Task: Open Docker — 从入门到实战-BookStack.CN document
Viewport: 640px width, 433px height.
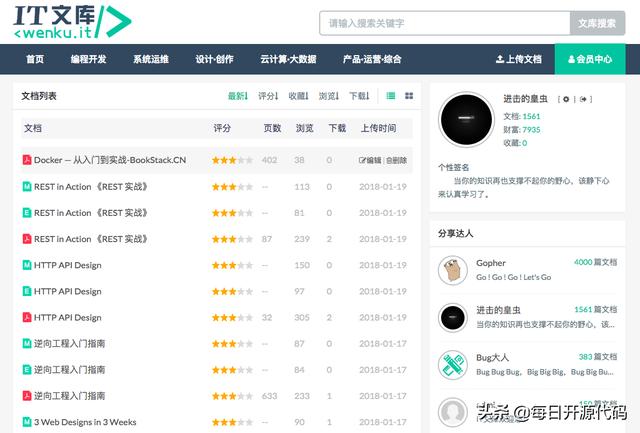Action: (x=110, y=160)
